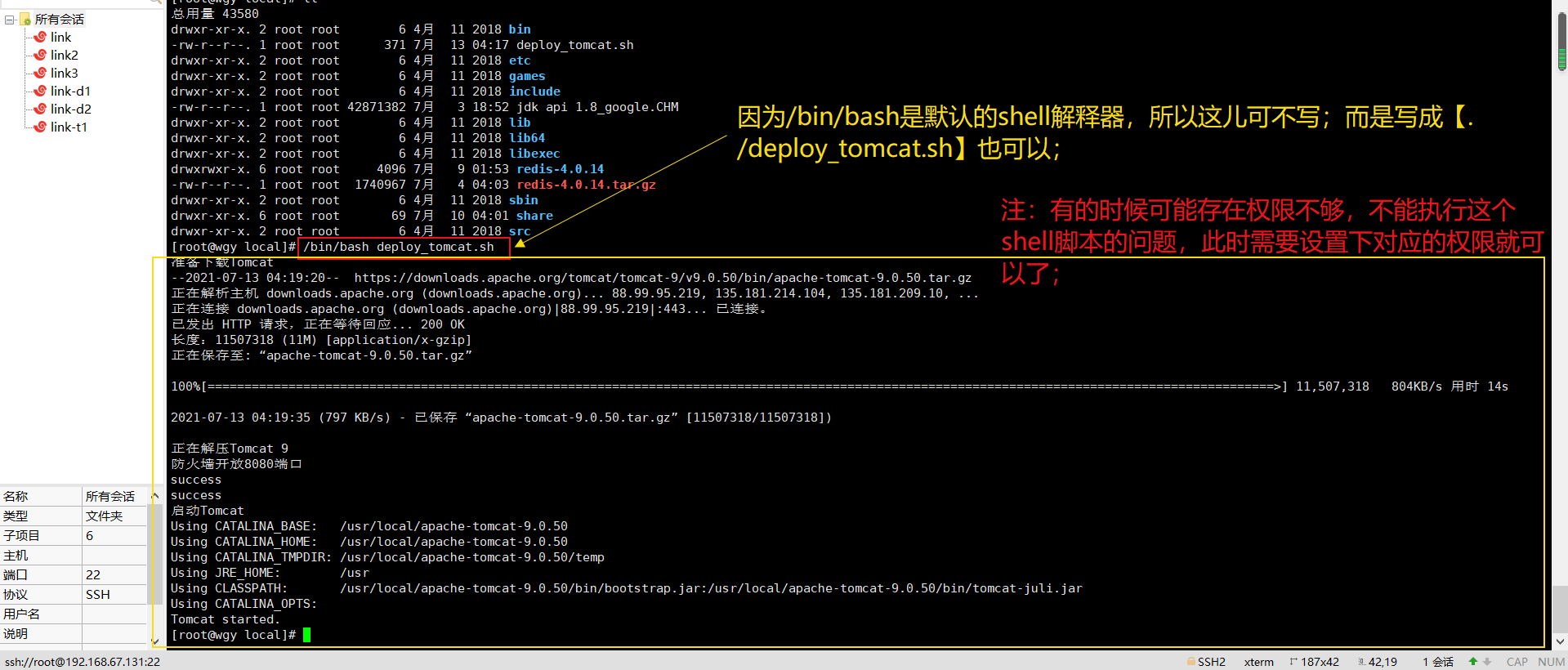Click the libexec directory name in listing

[x=534, y=154]
